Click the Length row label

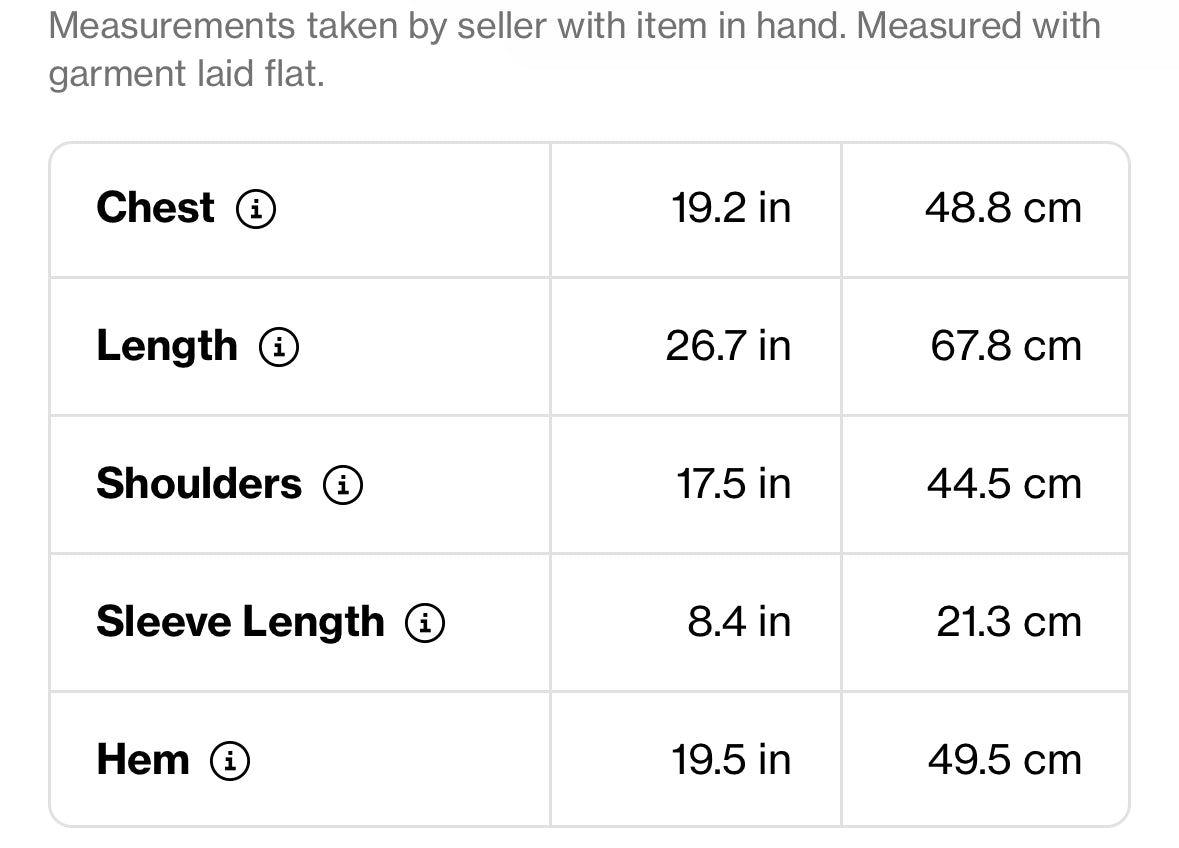(167, 346)
